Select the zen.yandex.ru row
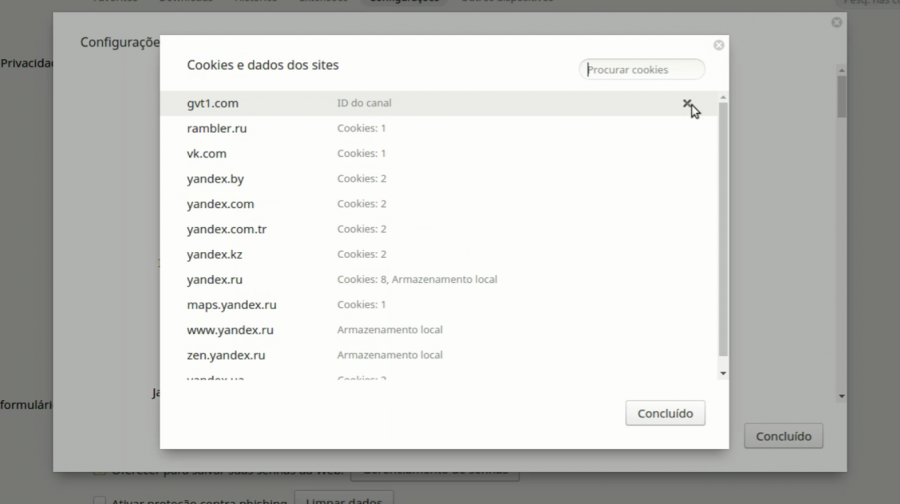 (x=226, y=355)
